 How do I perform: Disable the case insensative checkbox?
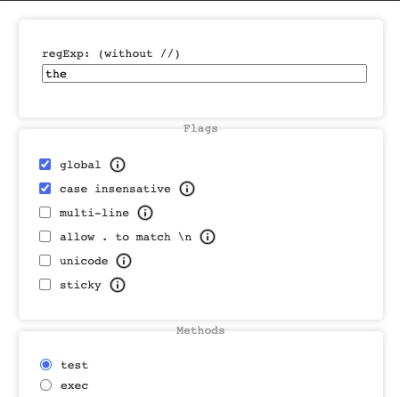coord(45,188)
